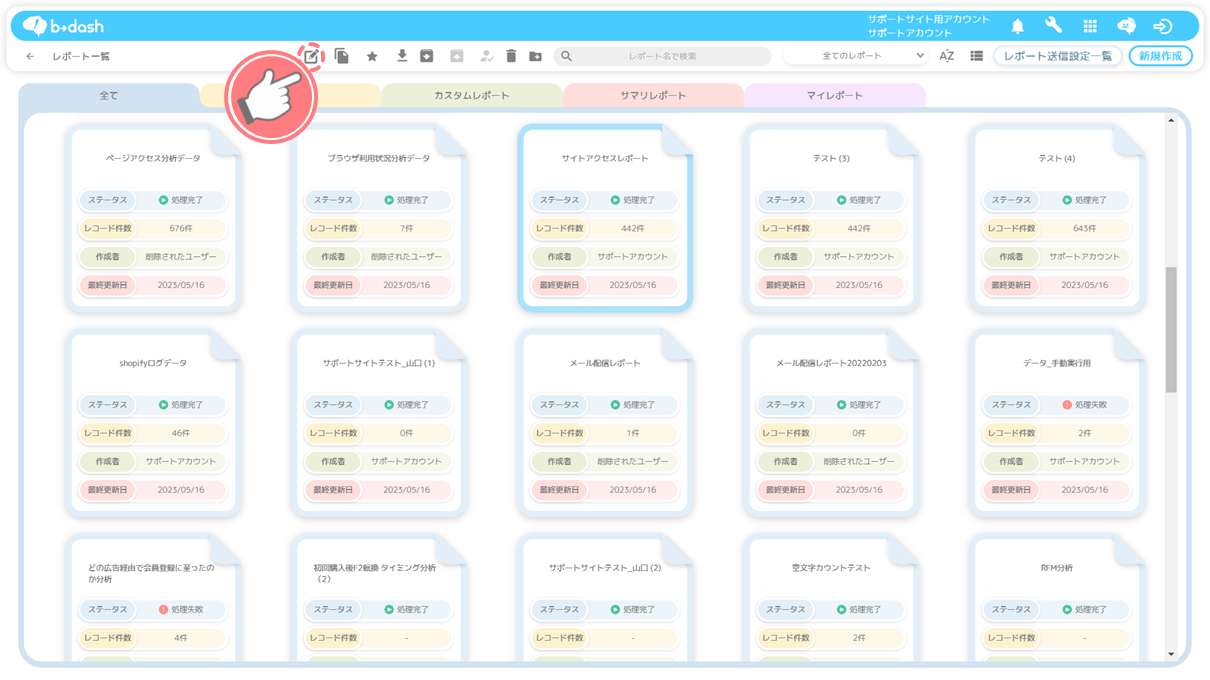Screen dimensions: 1210x680
Task: Select the データ_手動実行用 report title
Action: tap(1057, 363)
